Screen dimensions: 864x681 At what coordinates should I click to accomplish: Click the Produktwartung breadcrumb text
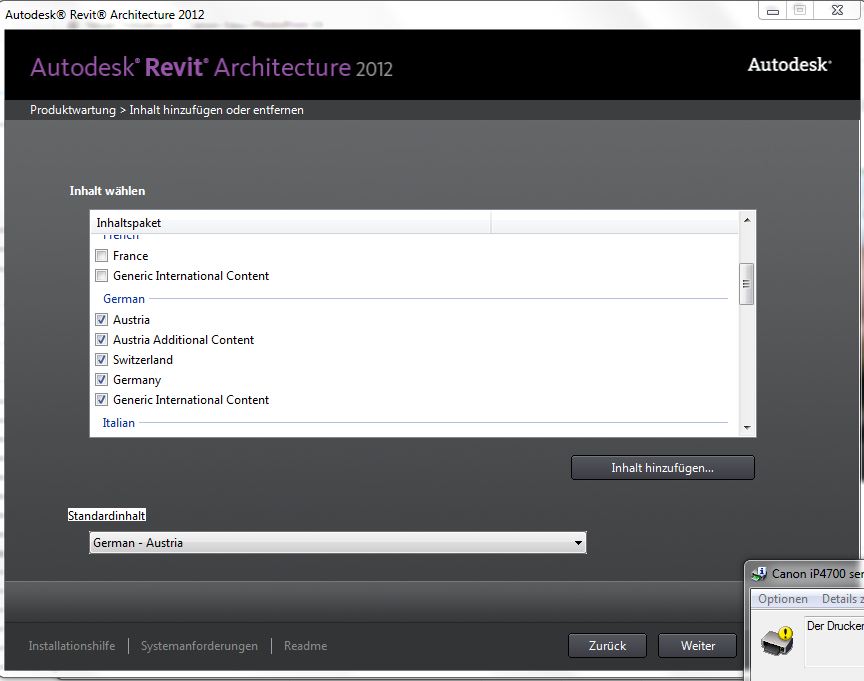pyautogui.click(x=73, y=110)
